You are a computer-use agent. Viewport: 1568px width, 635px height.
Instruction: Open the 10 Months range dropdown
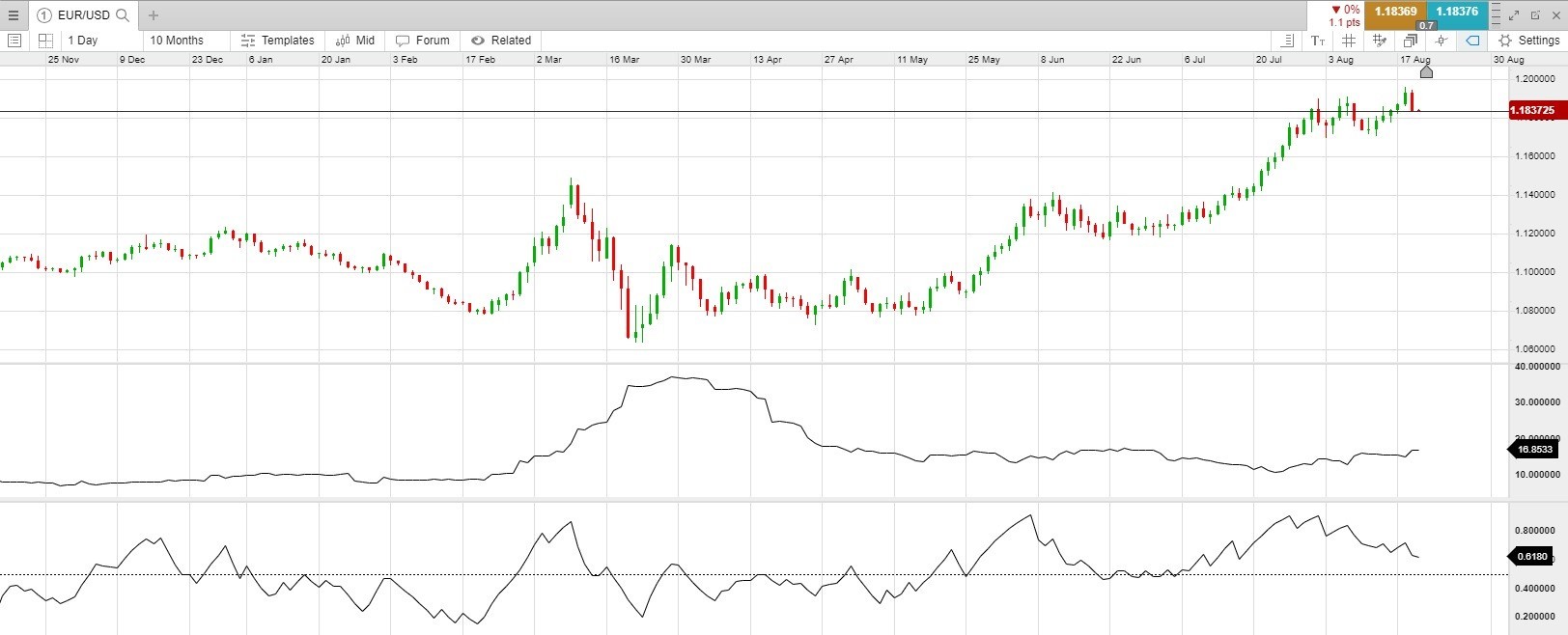coord(177,41)
